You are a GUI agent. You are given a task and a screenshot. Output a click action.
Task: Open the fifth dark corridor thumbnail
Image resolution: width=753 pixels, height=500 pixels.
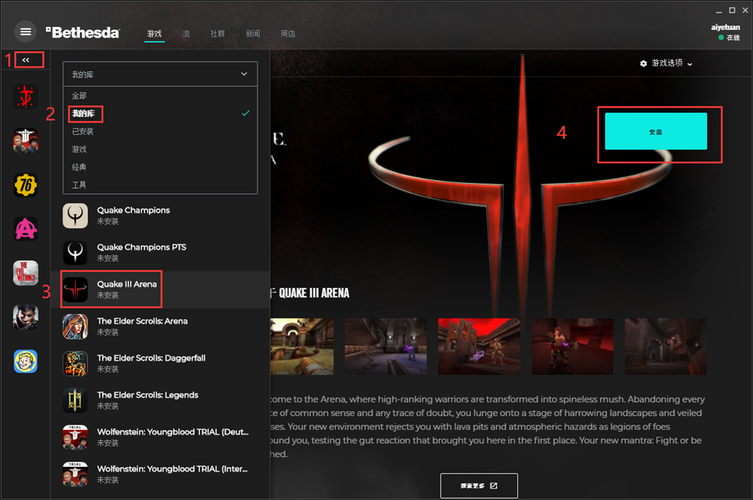click(665, 346)
